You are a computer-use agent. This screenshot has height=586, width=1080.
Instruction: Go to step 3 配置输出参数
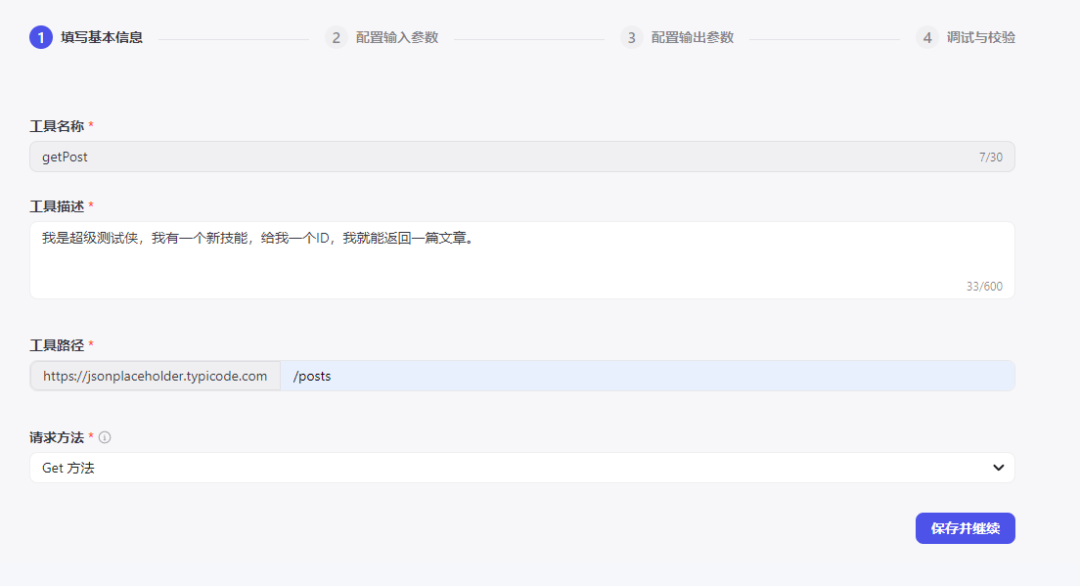(677, 37)
